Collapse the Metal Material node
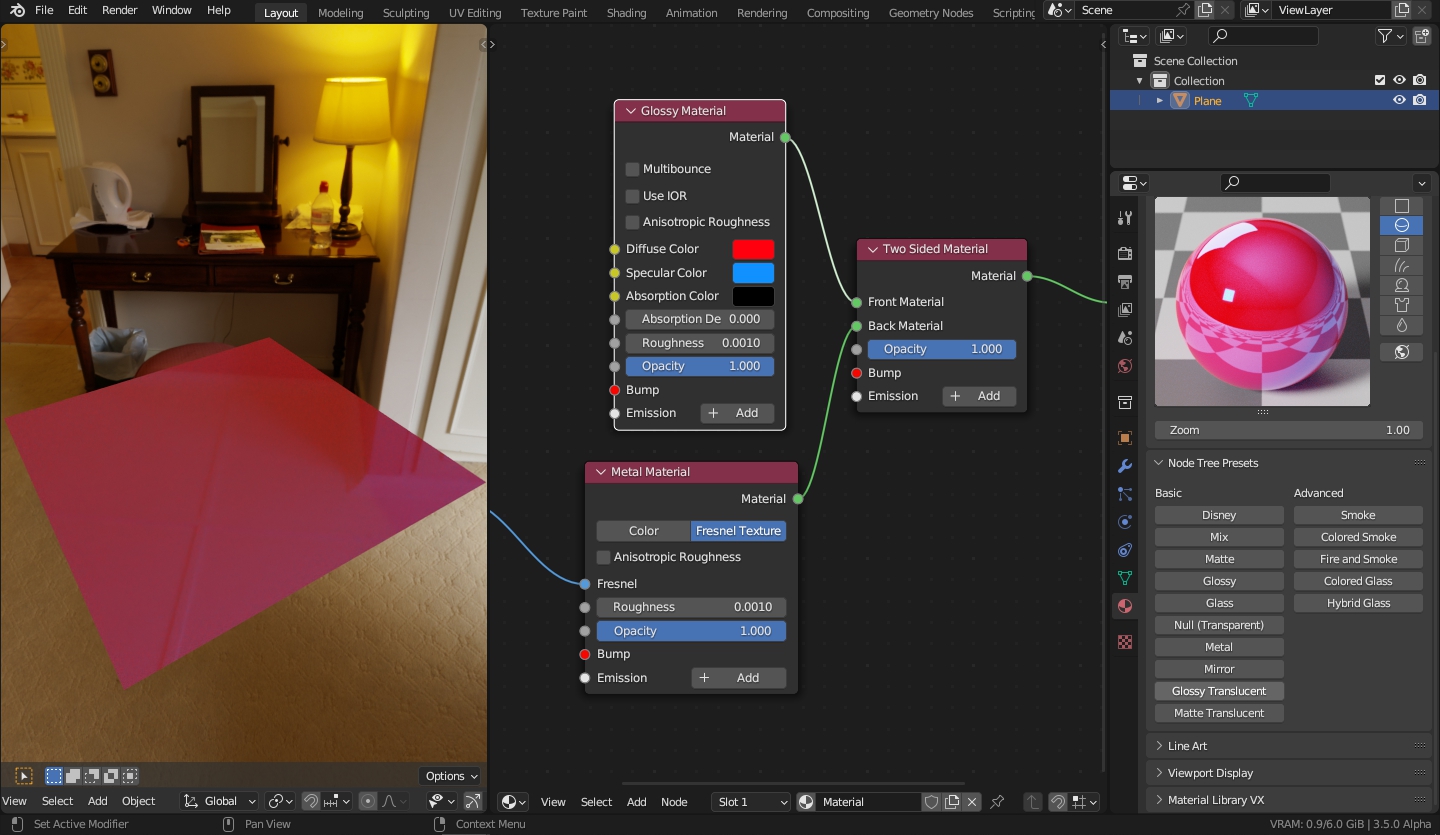Screen dimensions: 1440x835 pos(601,472)
